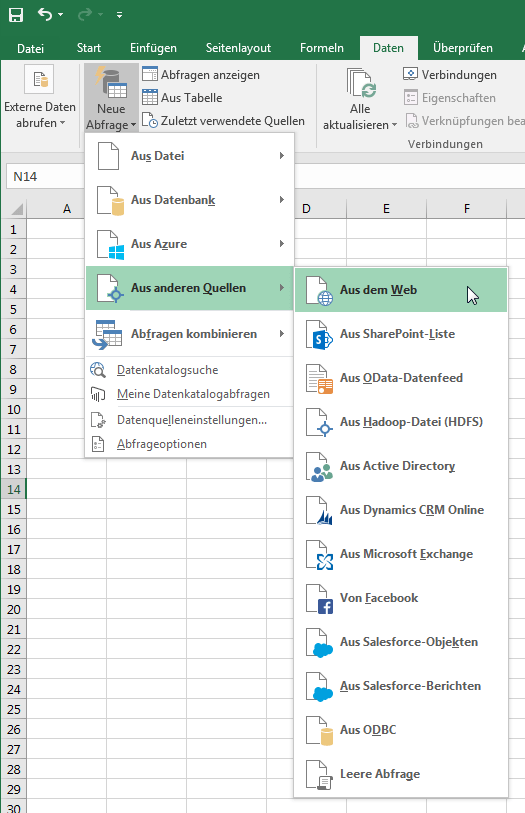Image resolution: width=525 pixels, height=813 pixels.
Task: Switch to the Überprüfen tab
Action: pyautogui.click(x=462, y=48)
